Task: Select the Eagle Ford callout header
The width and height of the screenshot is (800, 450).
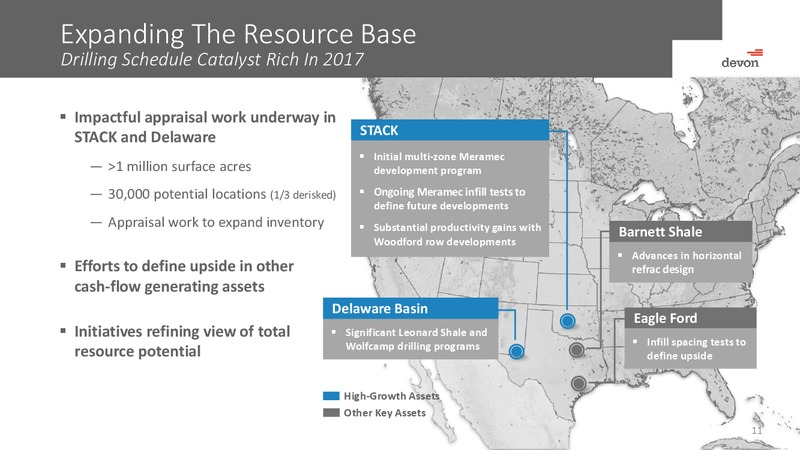Action: [x=690, y=318]
